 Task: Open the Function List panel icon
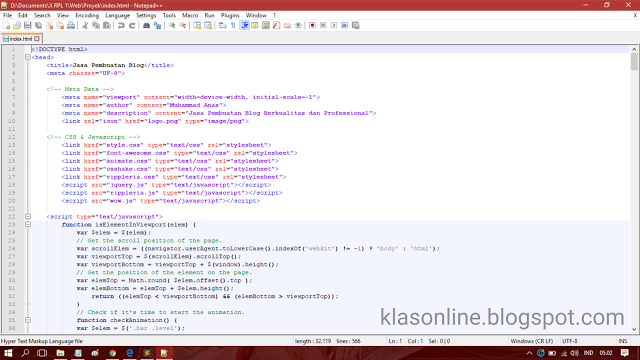click(x=276, y=25)
